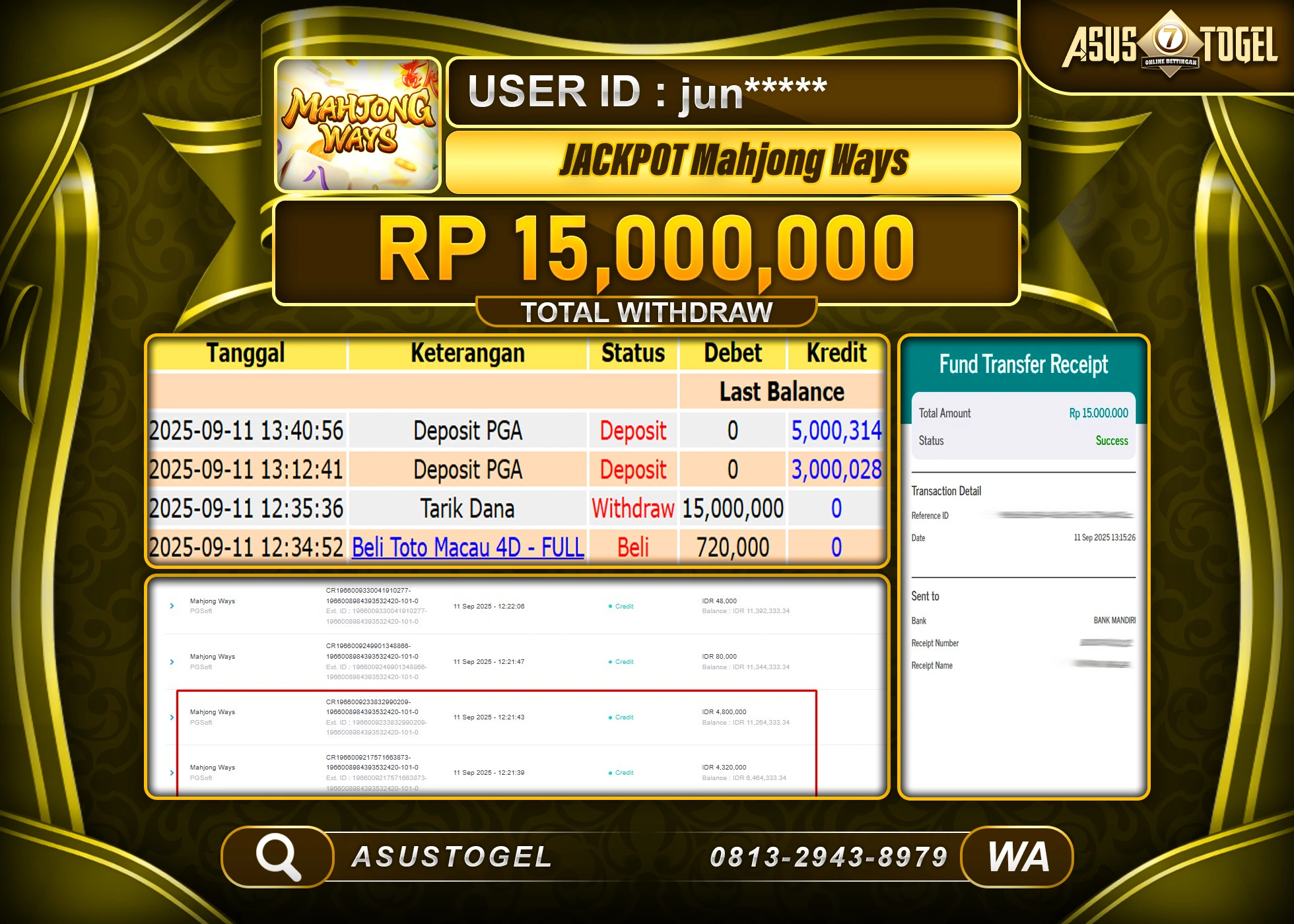This screenshot has width=1294, height=924.
Task: Click the TOTAL WITHDRAW banner
Action: [646, 312]
